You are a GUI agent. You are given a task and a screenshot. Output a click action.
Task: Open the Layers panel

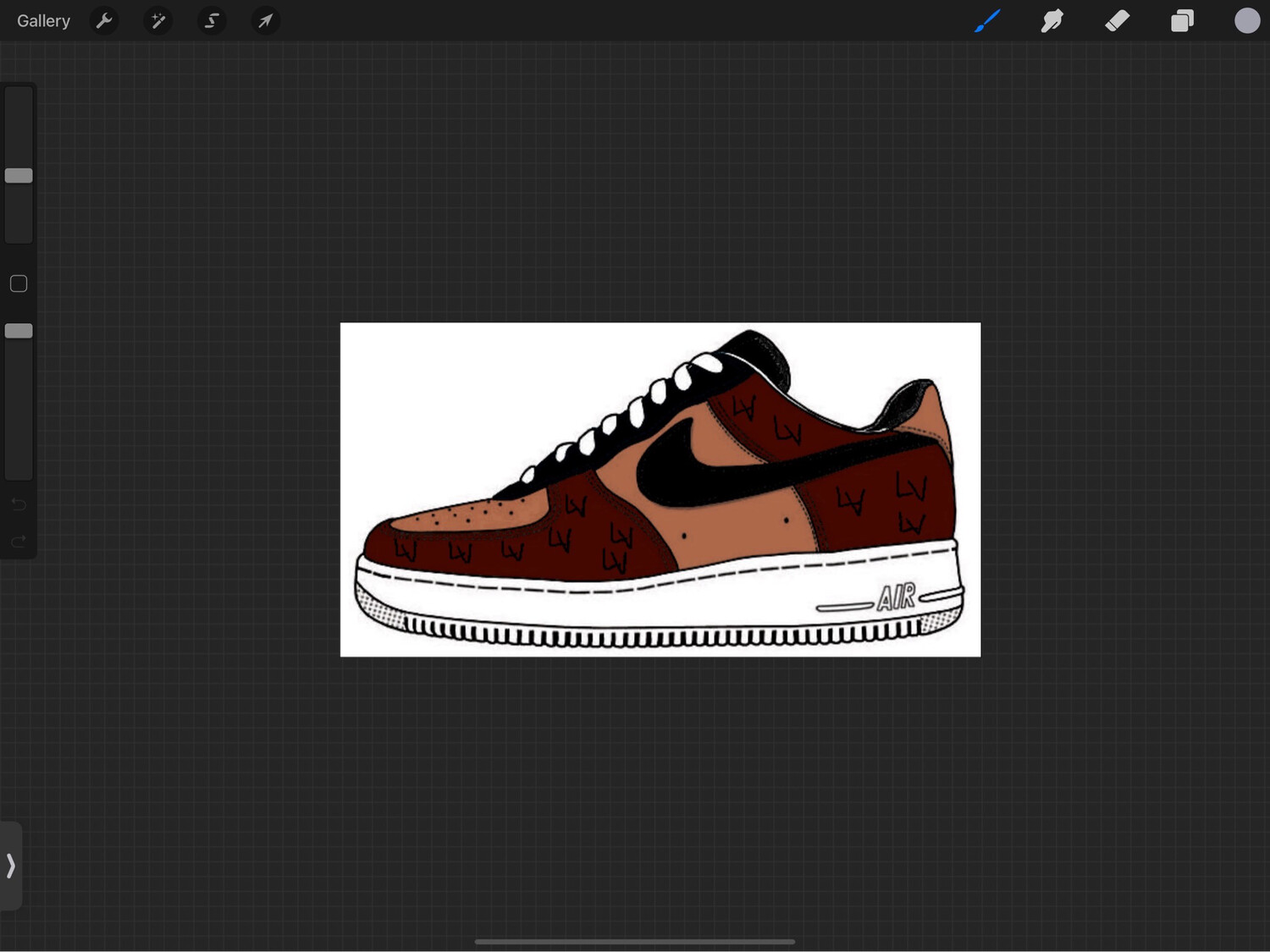[x=1182, y=20]
